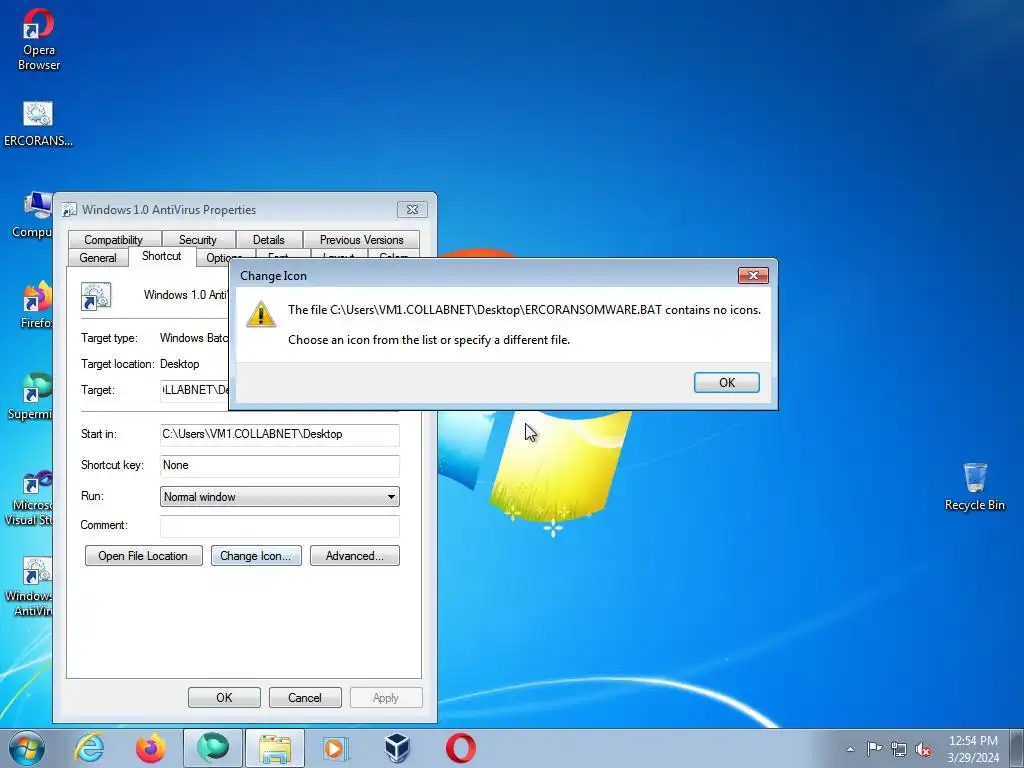Screen dimensions: 1024x768
Task: Switch to the Compatibility tab
Action: pyautogui.click(x=114, y=240)
